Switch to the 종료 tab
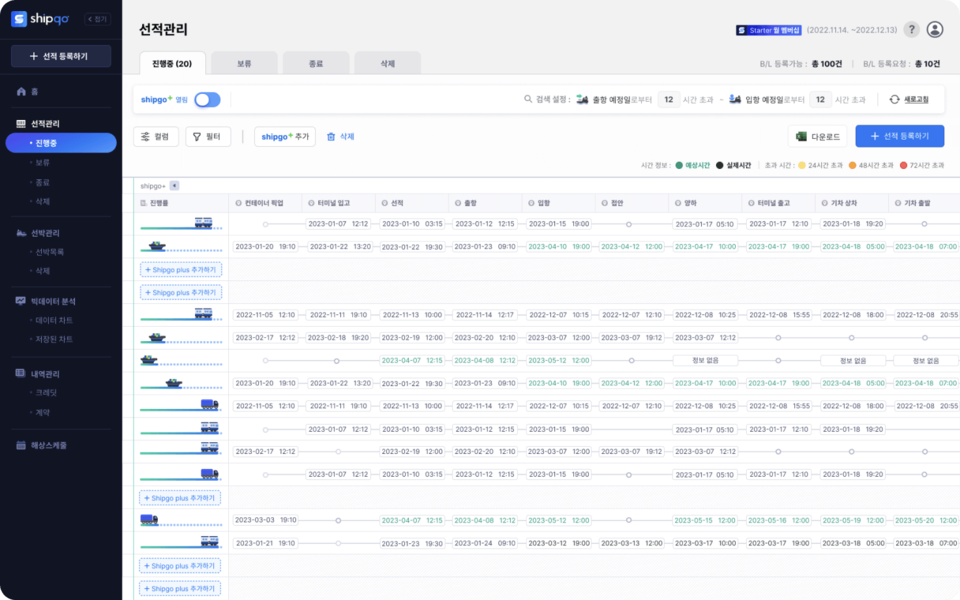960x600 pixels. pos(315,63)
